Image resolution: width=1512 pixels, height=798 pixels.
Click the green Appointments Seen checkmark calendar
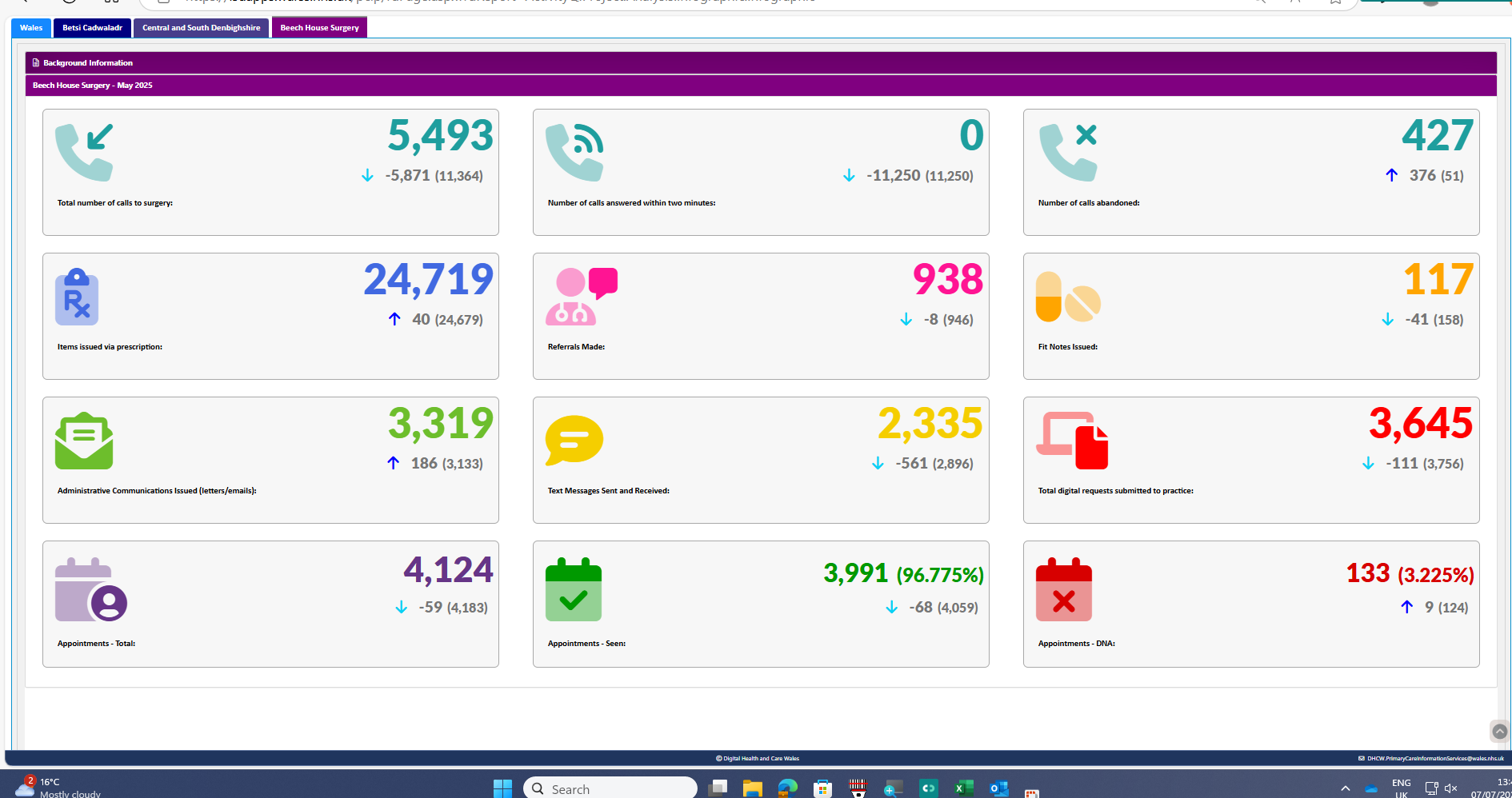[x=573, y=589]
